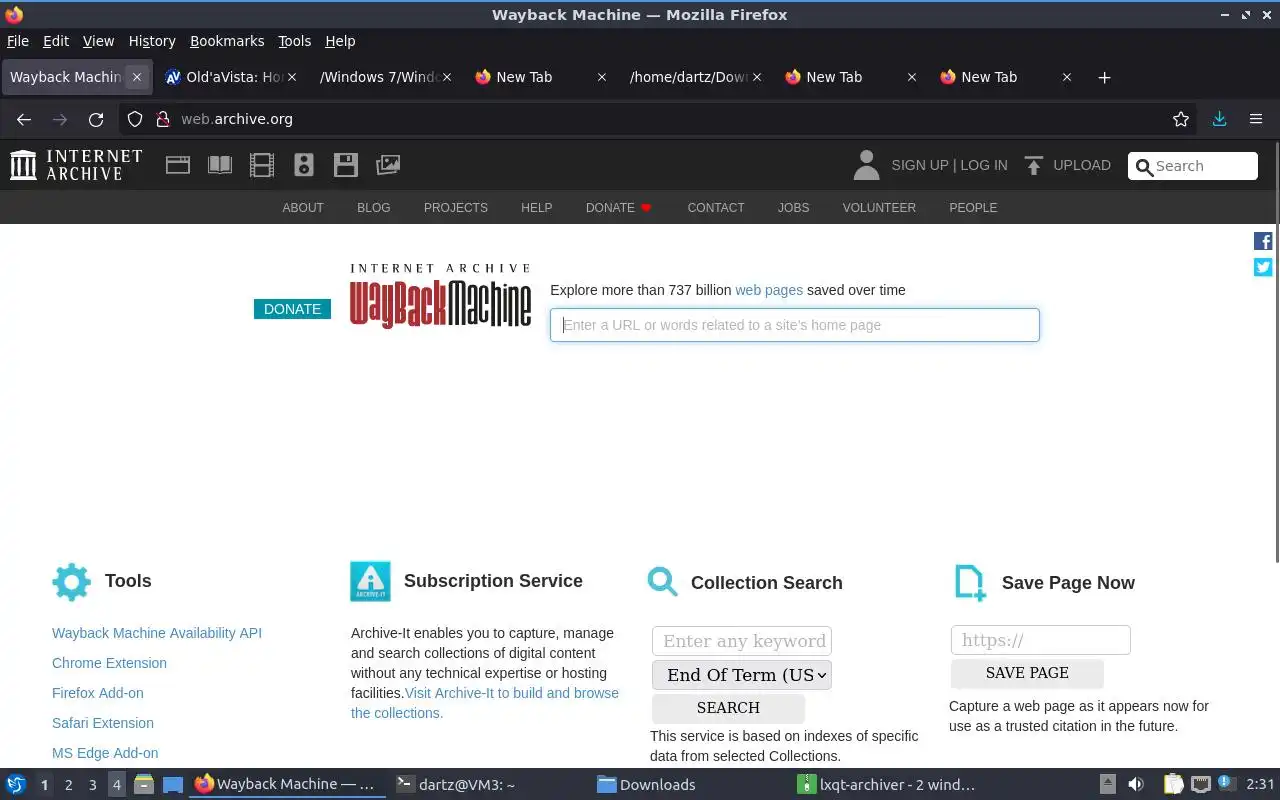This screenshot has width=1280, height=800.
Task: Open Wayback Machine Availability API link
Action: click(157, 633)
